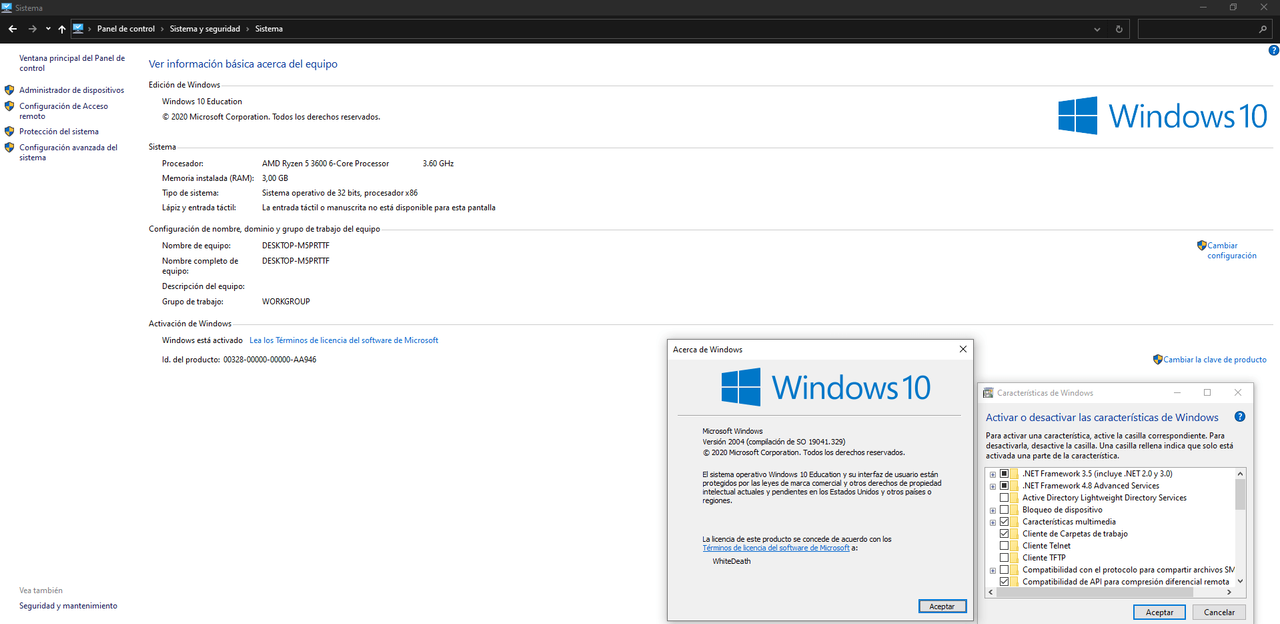Enable Active Directory Lightweight Directory Services
The image size is (1280, 624).
coord(1004,498)
